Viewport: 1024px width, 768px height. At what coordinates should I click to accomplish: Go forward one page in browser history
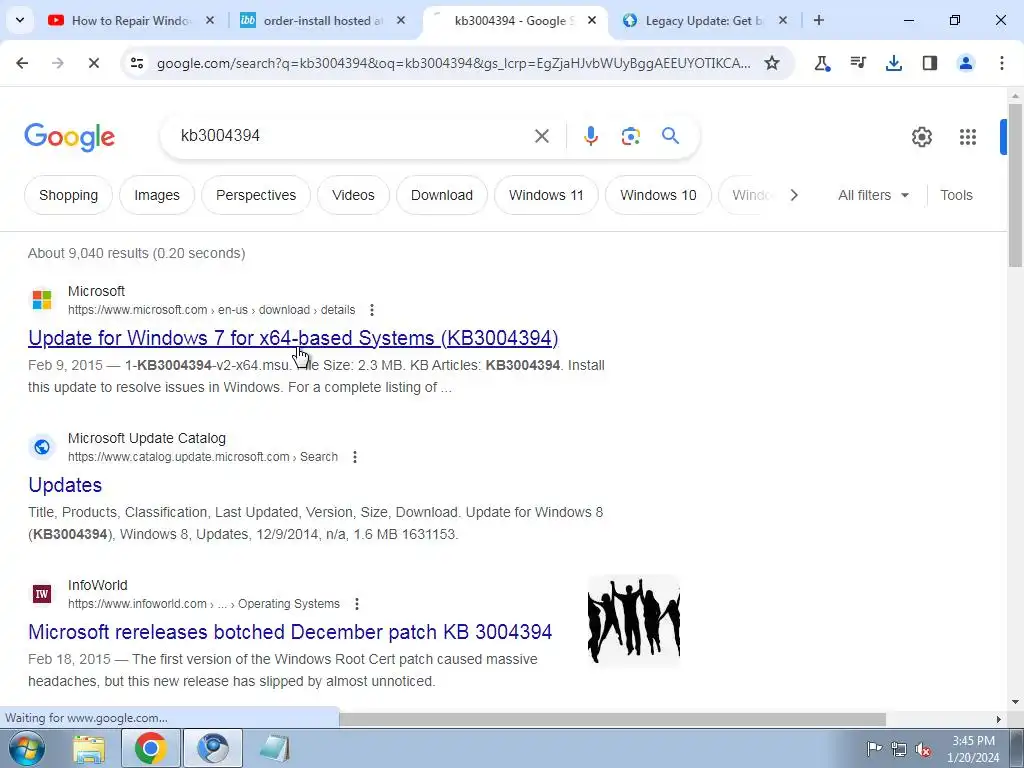click(x=58, y=63)
